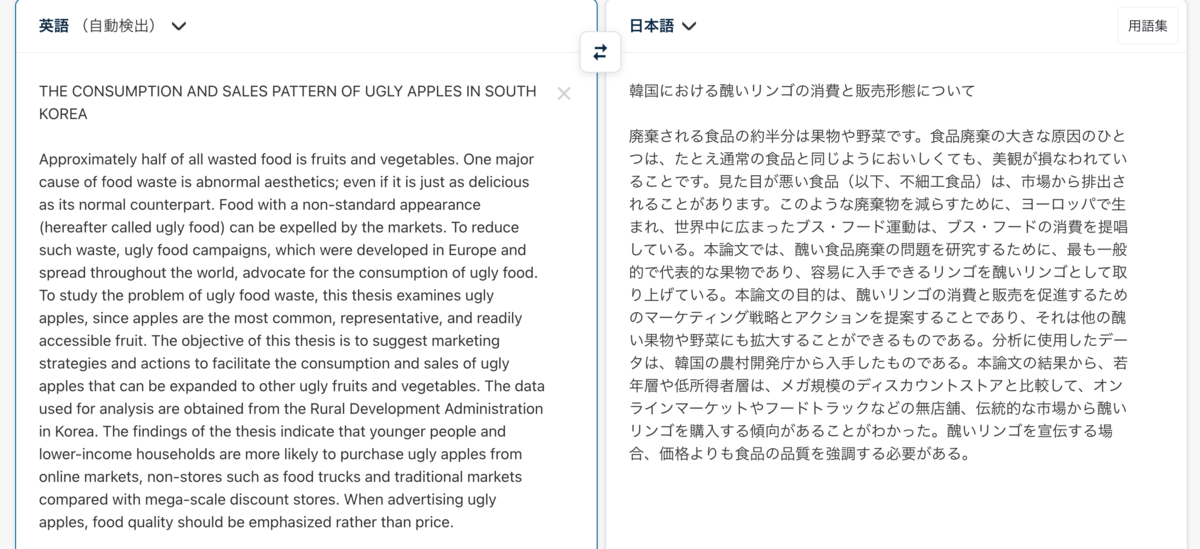Open the 用語集 glossary button
The image size is (1200, 549).
pos(1147,26)
